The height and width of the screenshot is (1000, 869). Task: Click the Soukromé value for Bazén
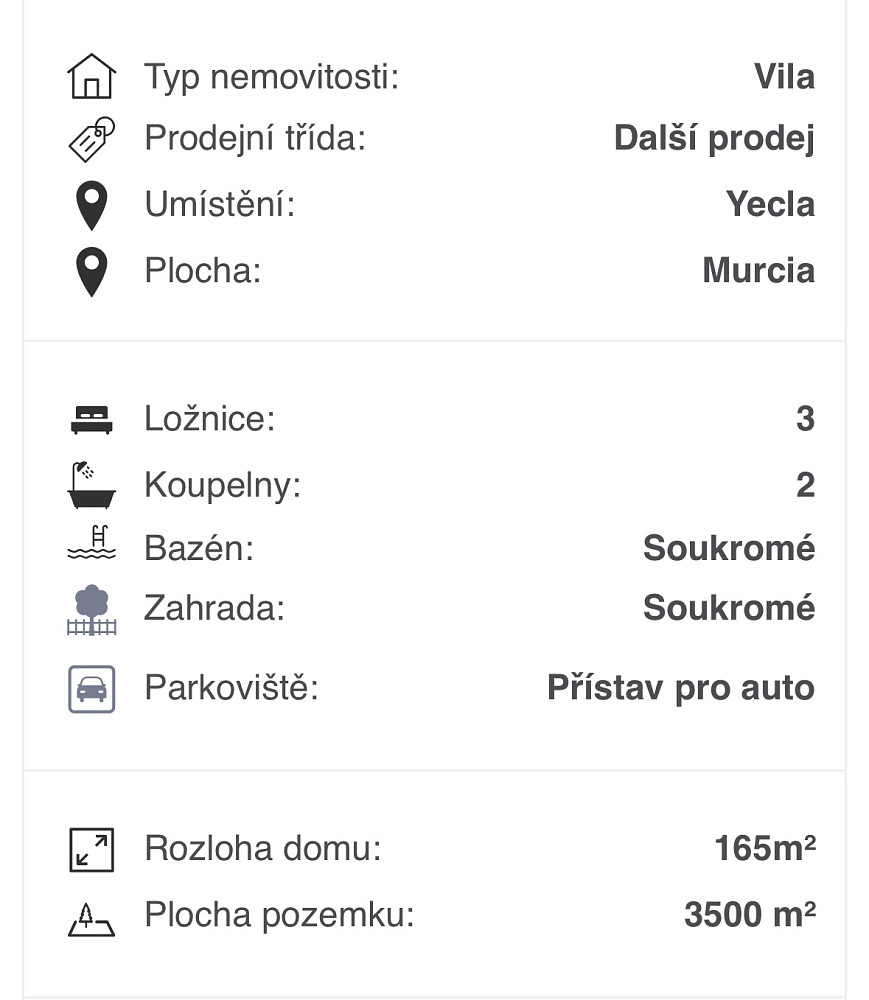point(729,548)
